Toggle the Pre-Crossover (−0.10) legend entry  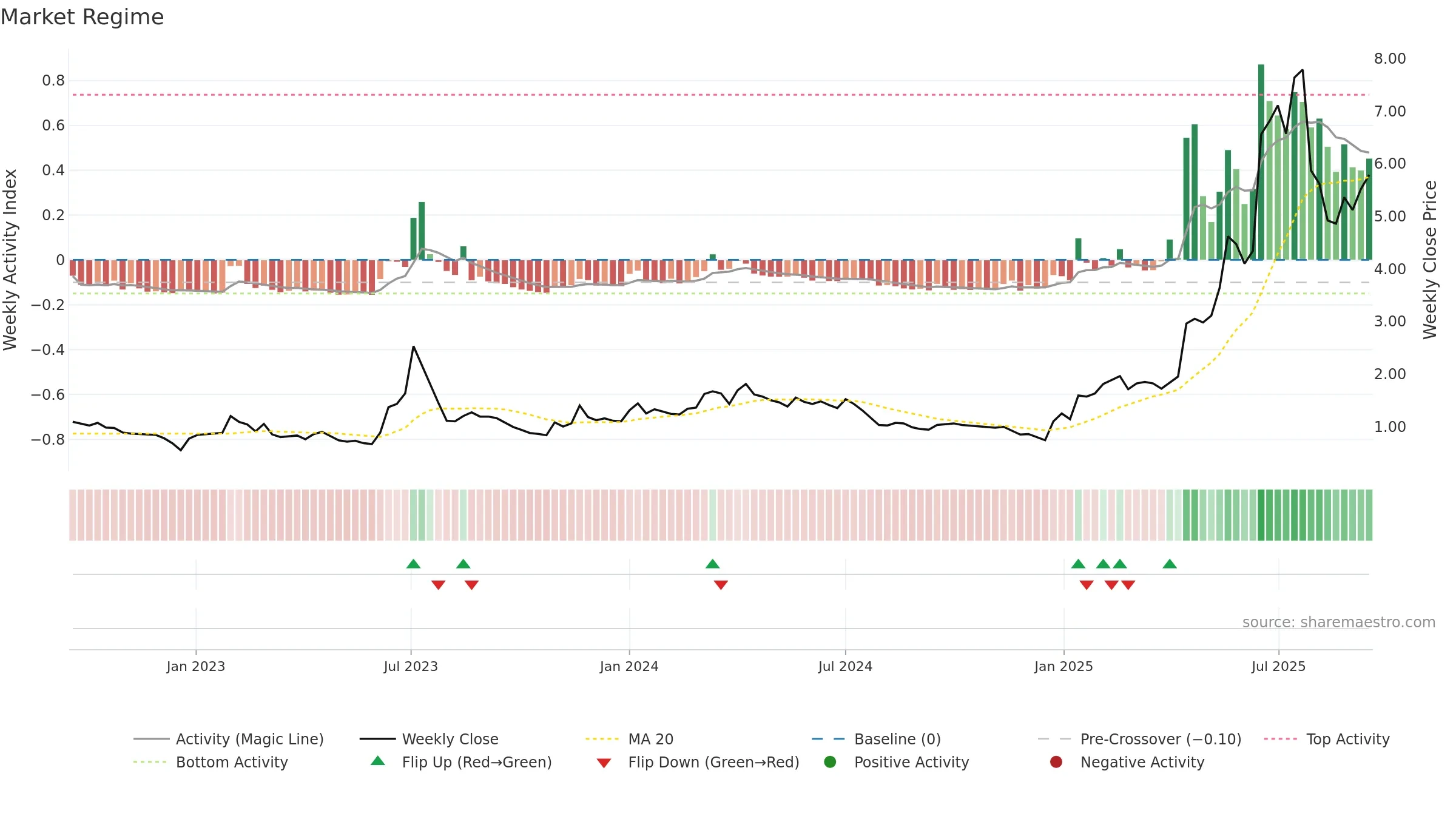tap(1140, 739)
